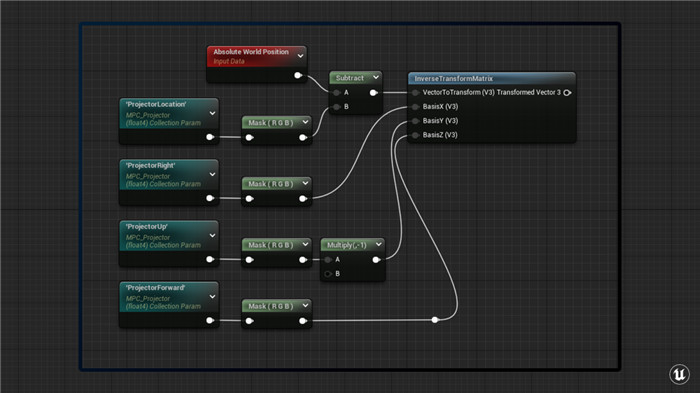This screenshot has height=393, width=700.
Task: Click the 'ProjectorLocation' output pin
Action: [x=210, y=137]
